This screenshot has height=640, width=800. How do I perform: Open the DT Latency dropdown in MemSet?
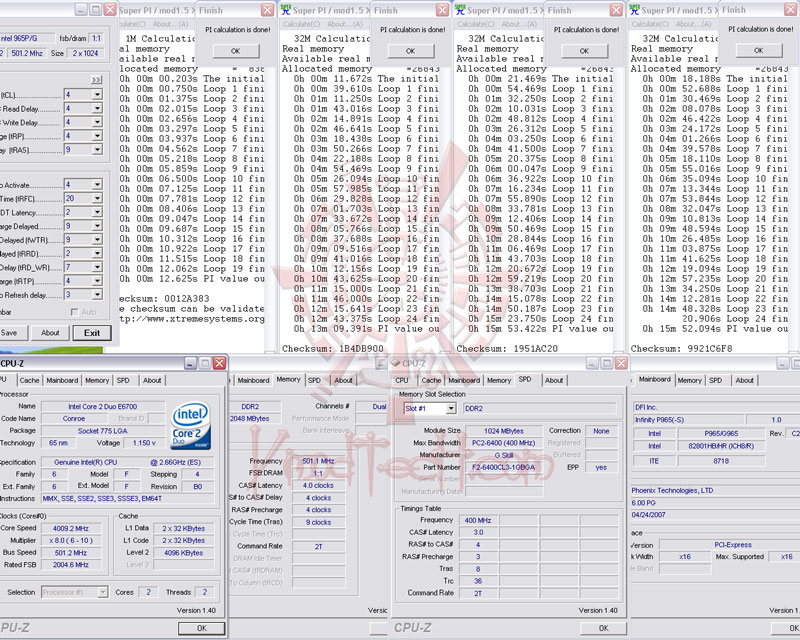tap(97, 212)
